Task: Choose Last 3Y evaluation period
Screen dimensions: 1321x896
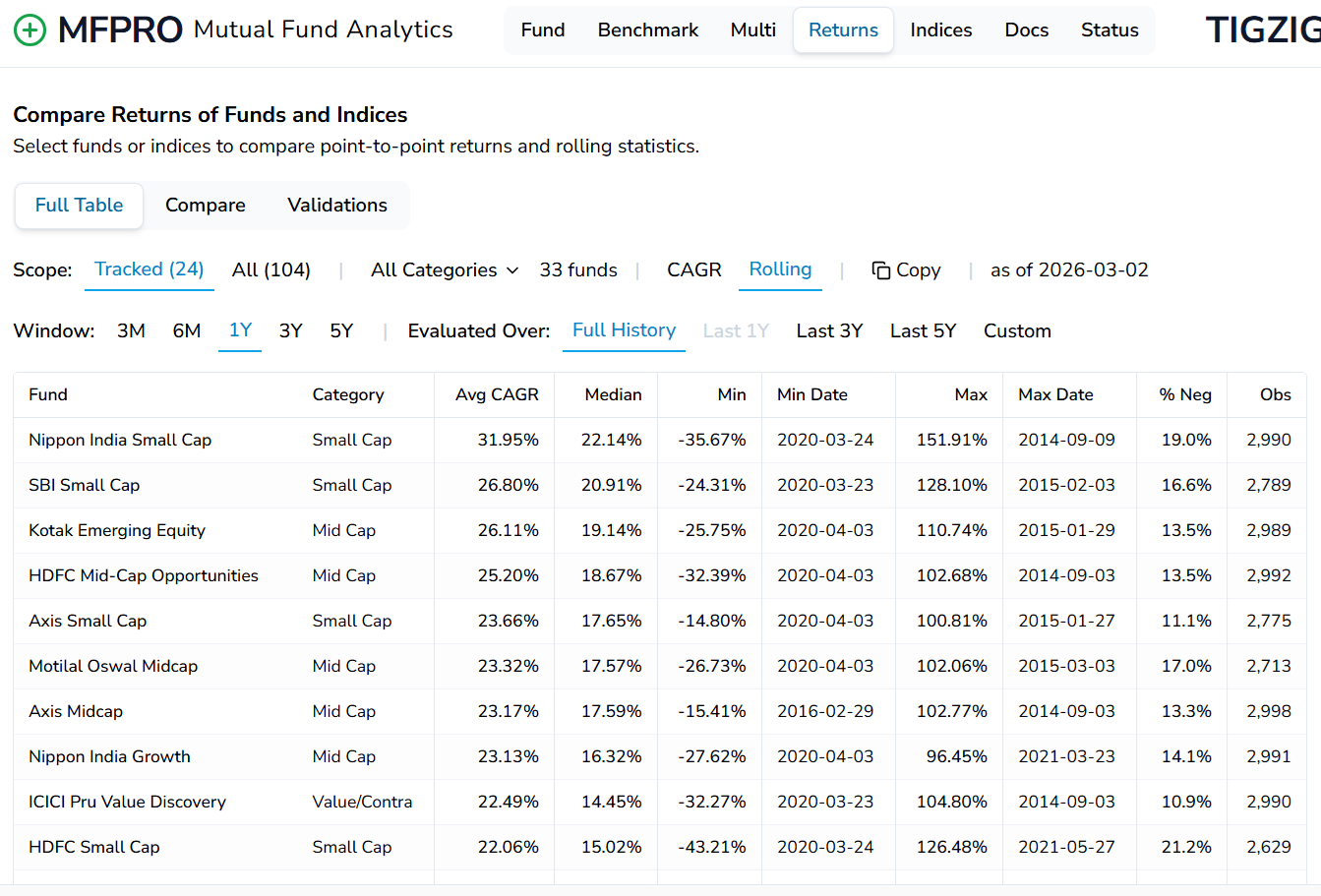Action: pyautogui.click(x=829, y=331)
